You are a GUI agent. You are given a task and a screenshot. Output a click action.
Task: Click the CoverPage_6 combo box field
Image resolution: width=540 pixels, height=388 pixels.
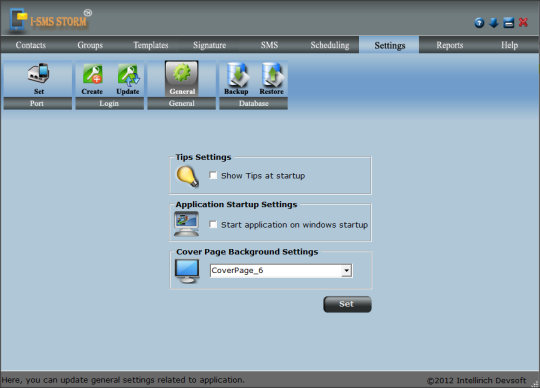pyautogui.click(x=281, y=271)
